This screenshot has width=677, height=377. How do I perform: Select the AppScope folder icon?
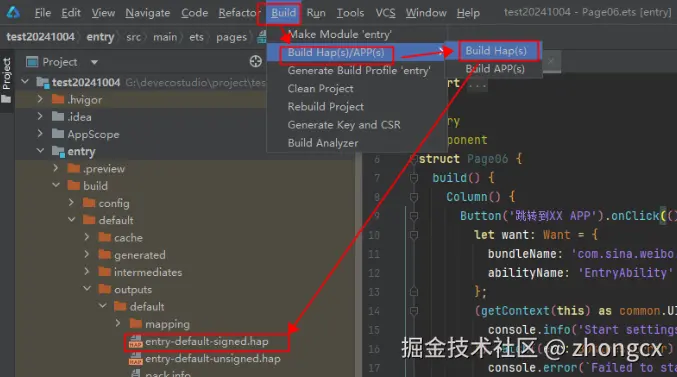58,134
